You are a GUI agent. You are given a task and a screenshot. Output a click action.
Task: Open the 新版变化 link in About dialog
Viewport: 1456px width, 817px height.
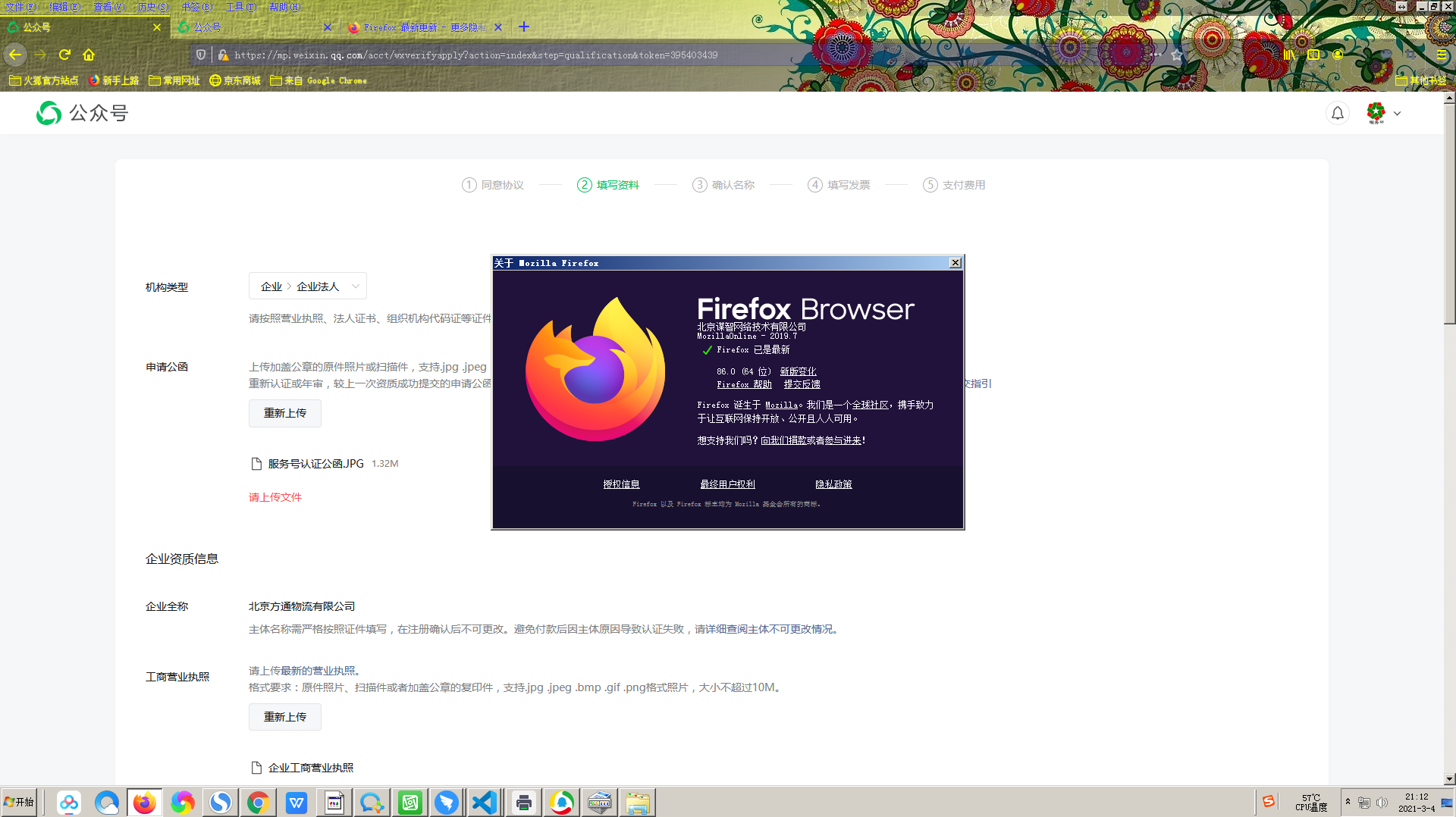(x=798, y=371)
